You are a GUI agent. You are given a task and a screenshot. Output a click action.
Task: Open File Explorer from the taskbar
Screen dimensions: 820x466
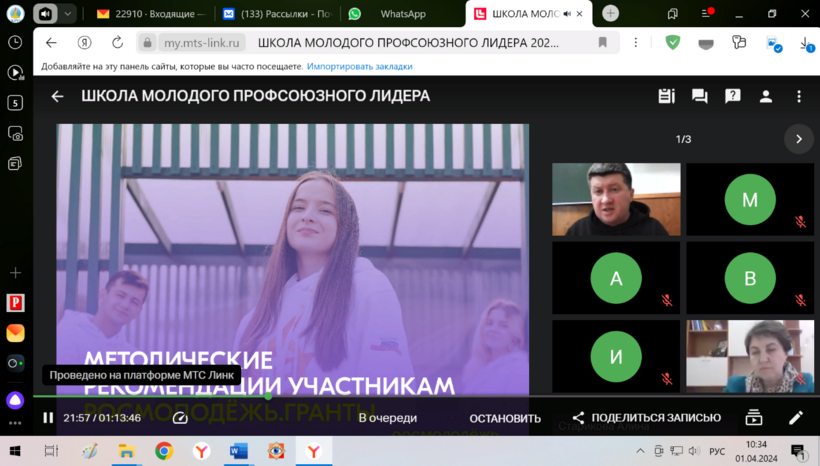(127, 451)
